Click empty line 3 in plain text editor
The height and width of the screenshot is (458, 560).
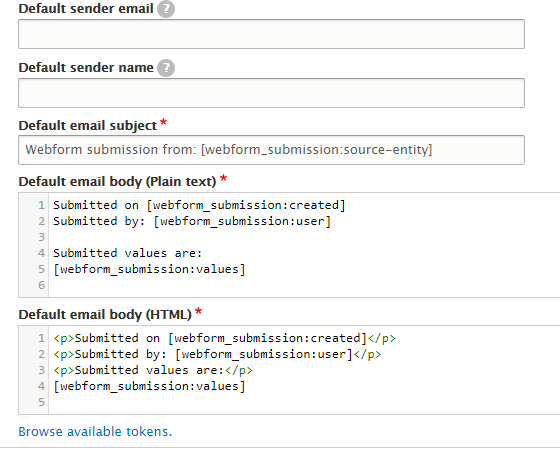(304, 237)
